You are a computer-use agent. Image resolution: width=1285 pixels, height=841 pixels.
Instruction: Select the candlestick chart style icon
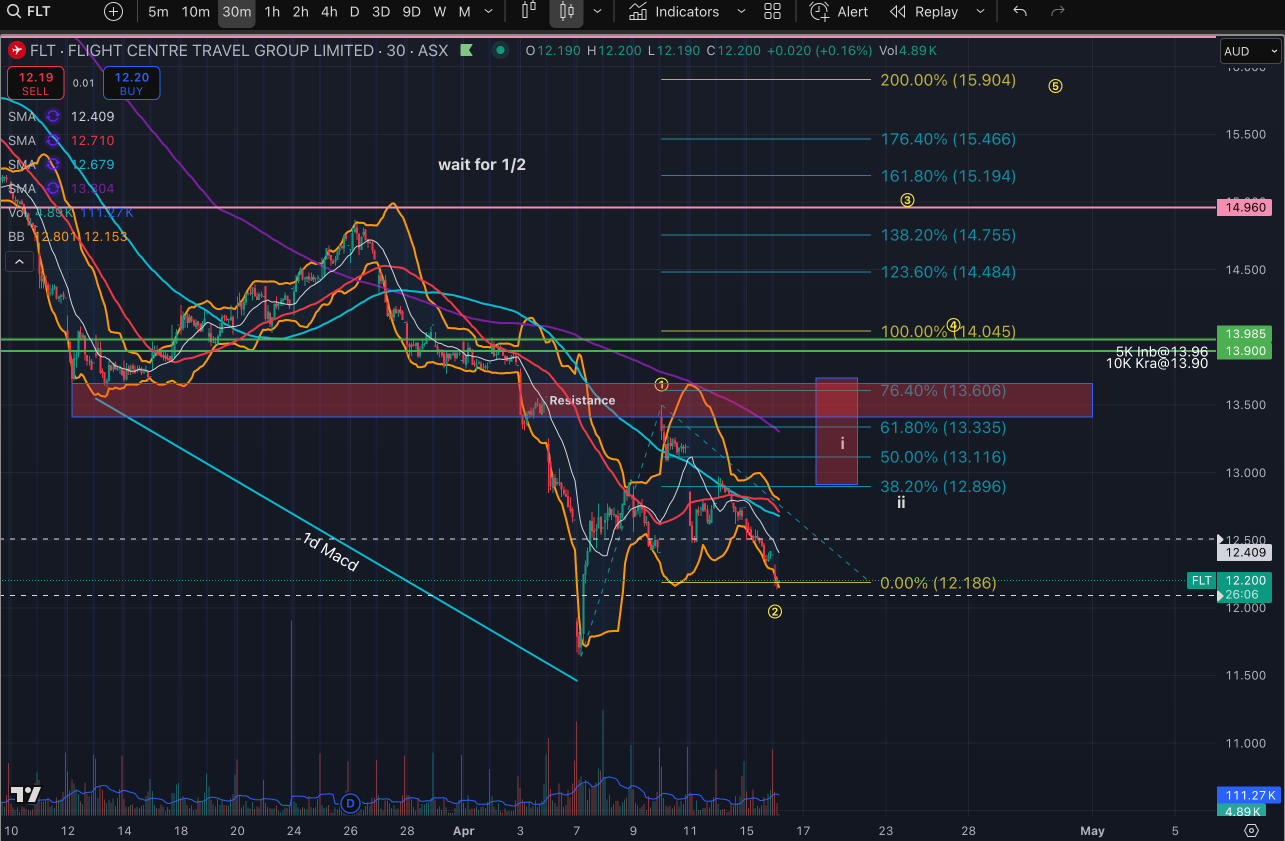567,12
